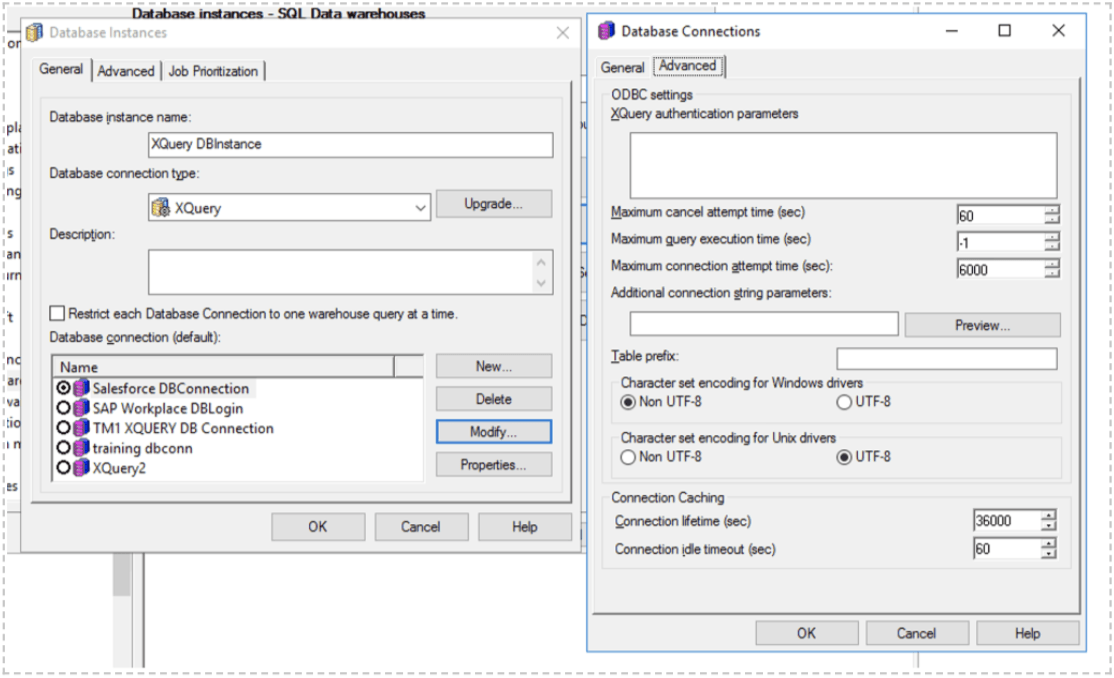Click XQuery authentication parameters text box
Viewport: 1114px width, 678px height.
click(843, 165)
